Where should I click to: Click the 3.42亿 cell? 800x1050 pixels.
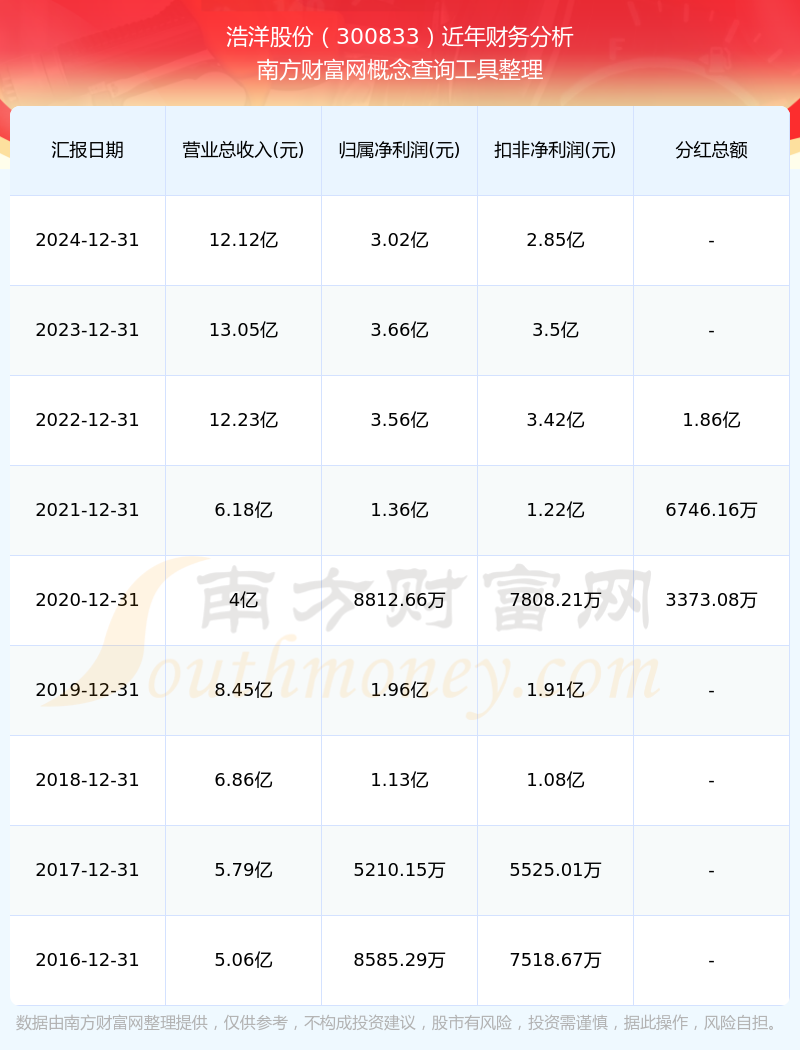point(556,420)
